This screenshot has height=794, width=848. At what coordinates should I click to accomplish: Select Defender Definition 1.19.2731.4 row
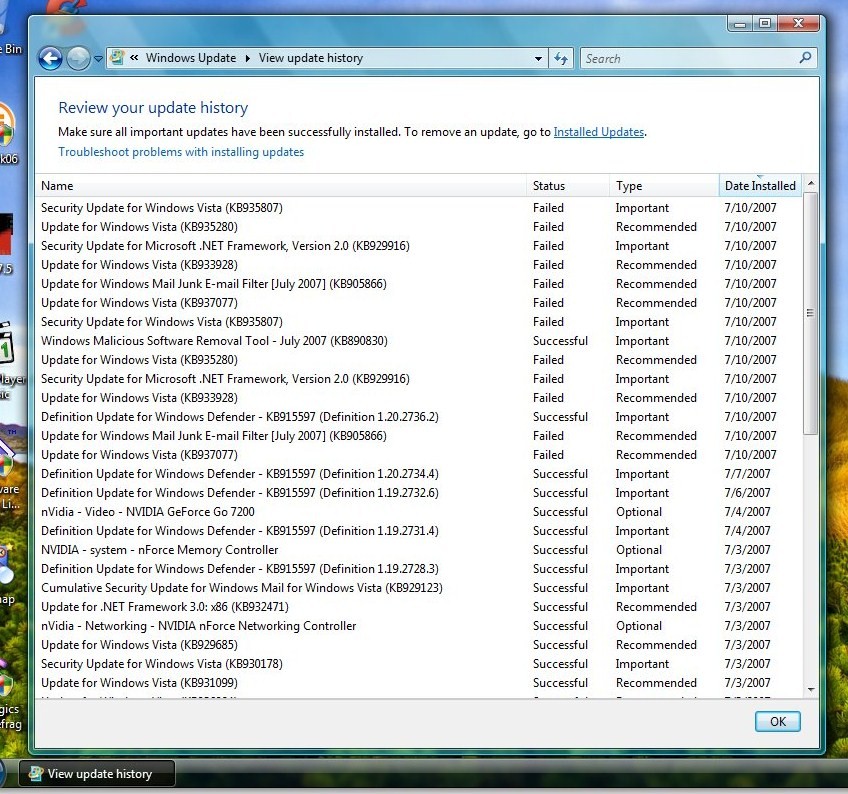(x=418, y=531)
